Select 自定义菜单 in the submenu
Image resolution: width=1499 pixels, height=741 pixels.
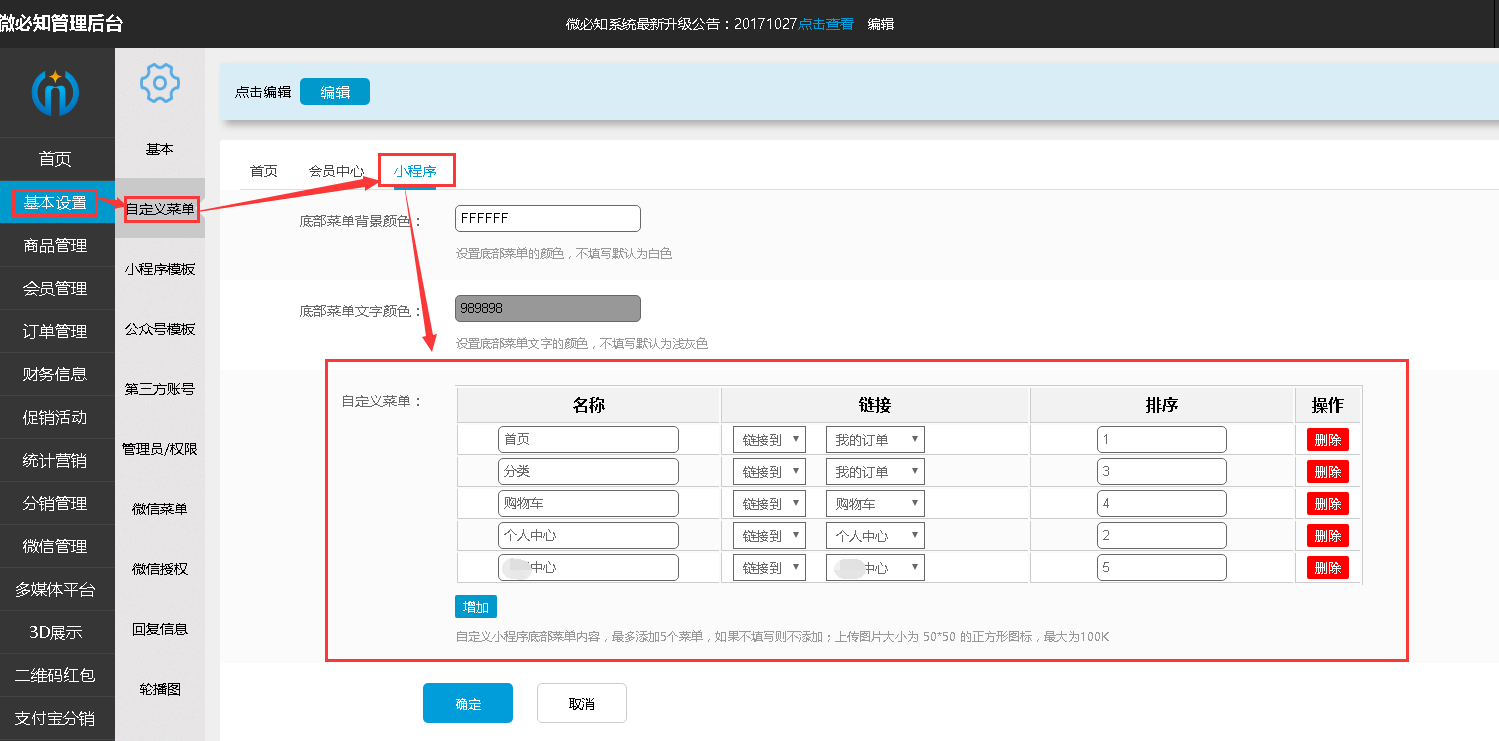tap(160, 209)
